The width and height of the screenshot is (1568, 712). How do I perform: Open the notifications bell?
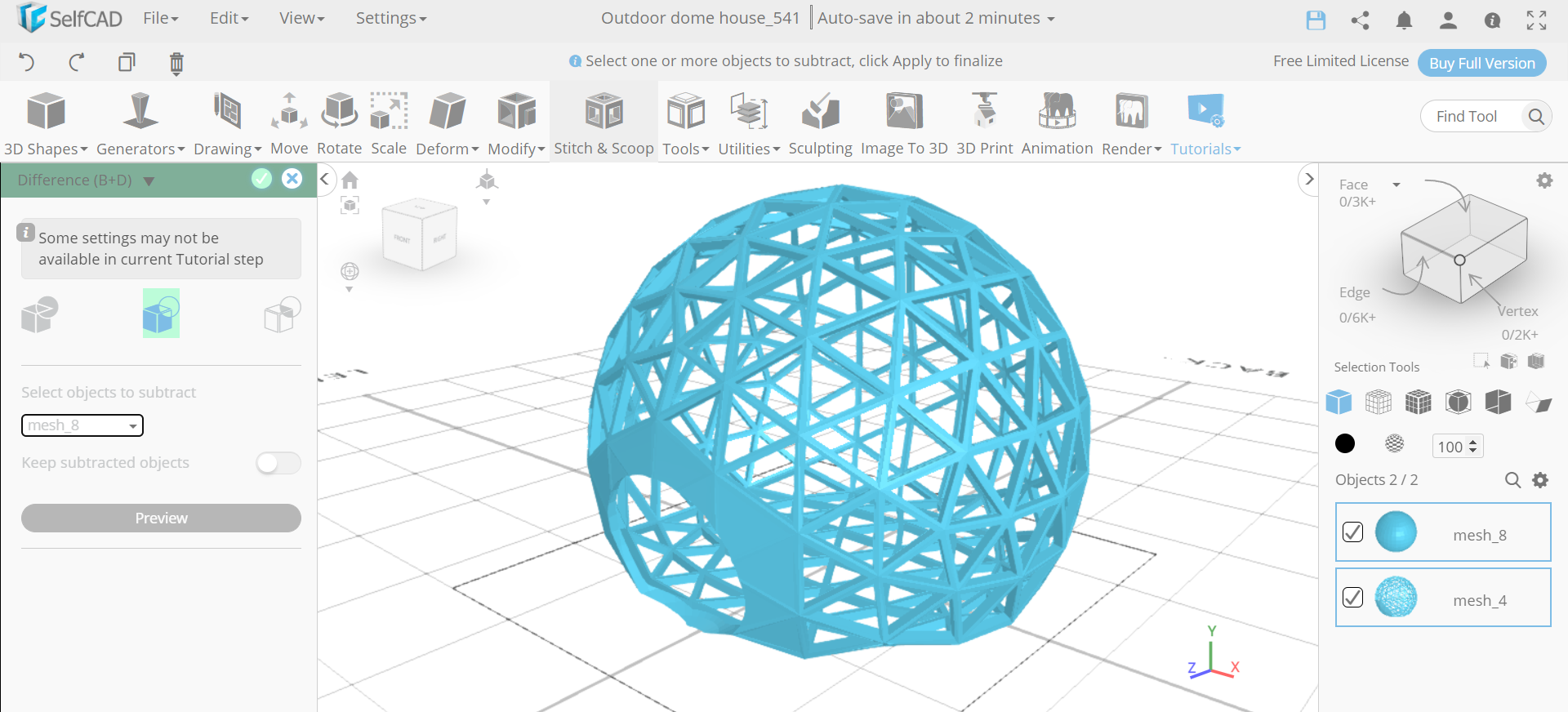click(1404, 20)
